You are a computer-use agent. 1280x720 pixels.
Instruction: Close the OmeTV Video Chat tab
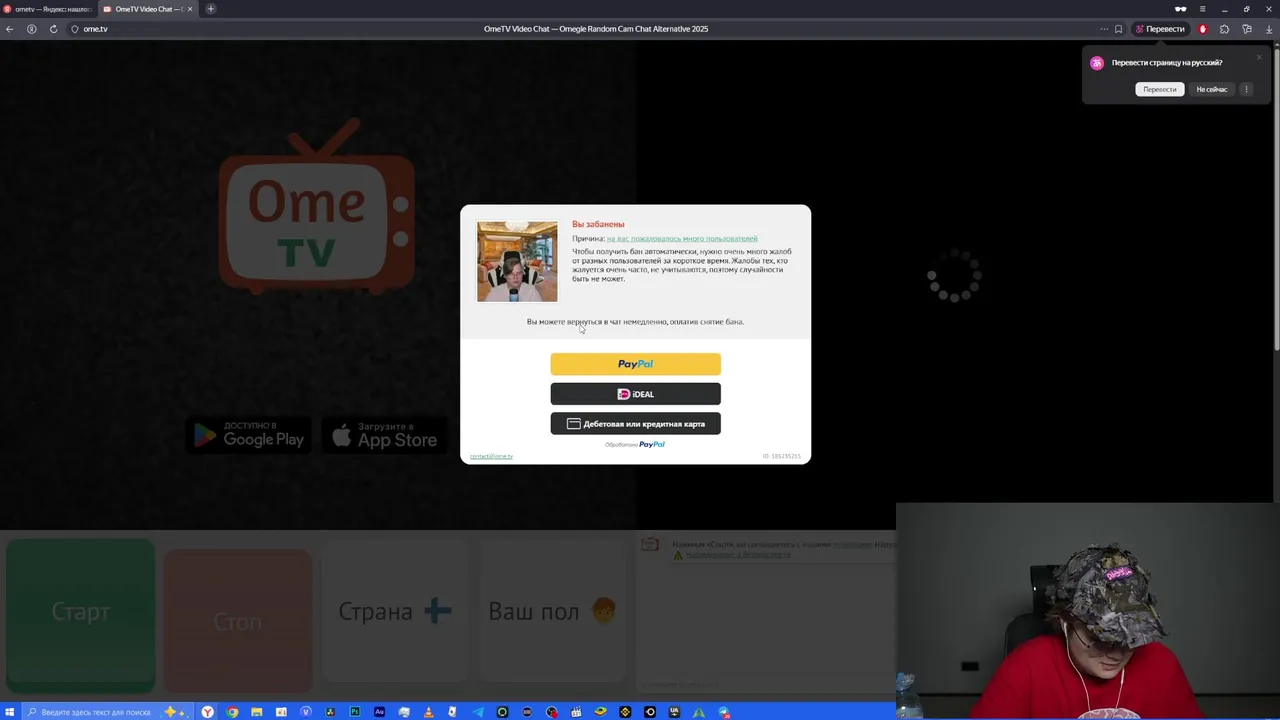(190, 9)
